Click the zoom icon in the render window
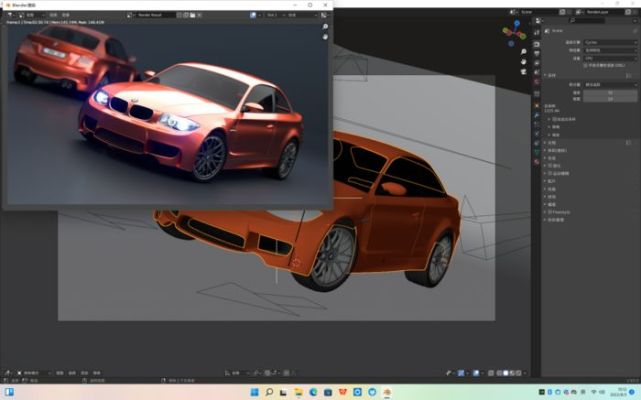 [325, 26]
